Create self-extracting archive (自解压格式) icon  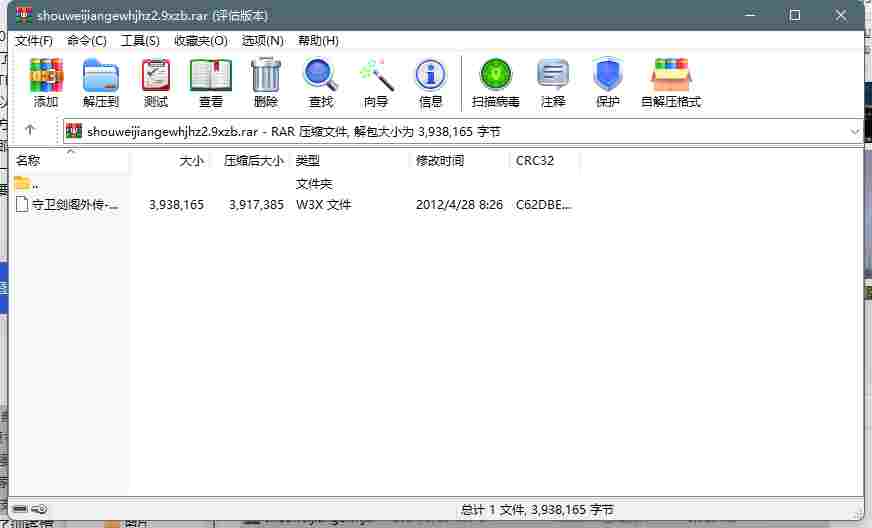tap(671, 83)
